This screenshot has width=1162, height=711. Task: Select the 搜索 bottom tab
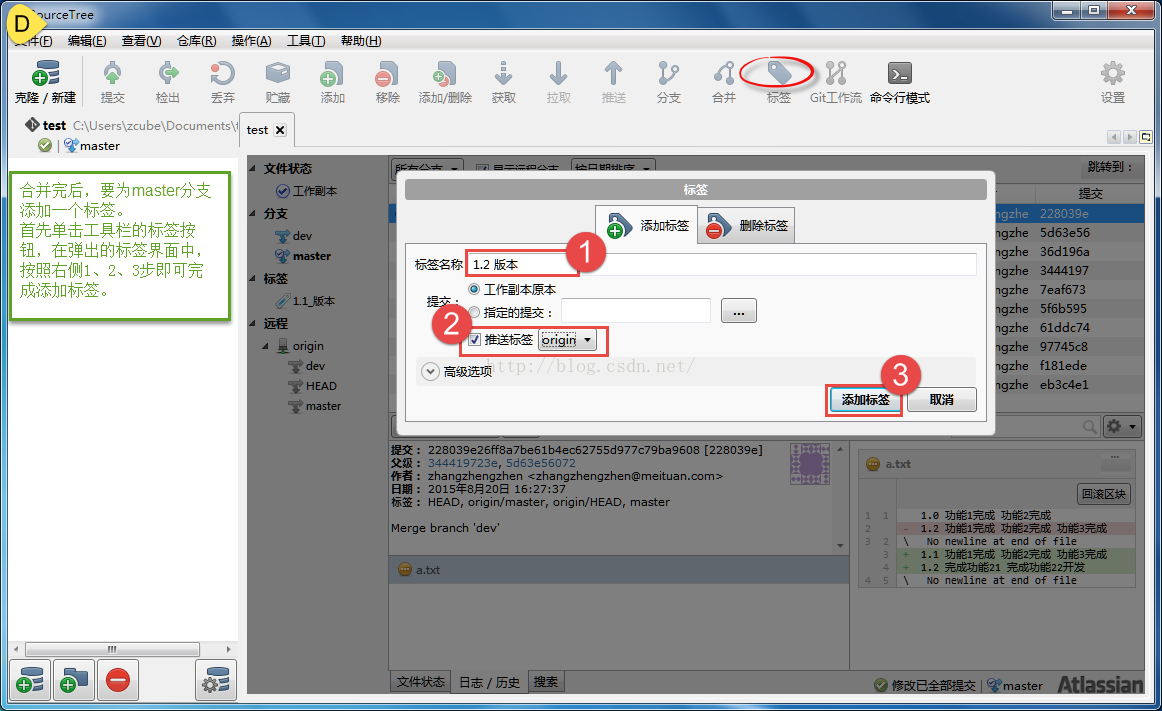(546, 682)
